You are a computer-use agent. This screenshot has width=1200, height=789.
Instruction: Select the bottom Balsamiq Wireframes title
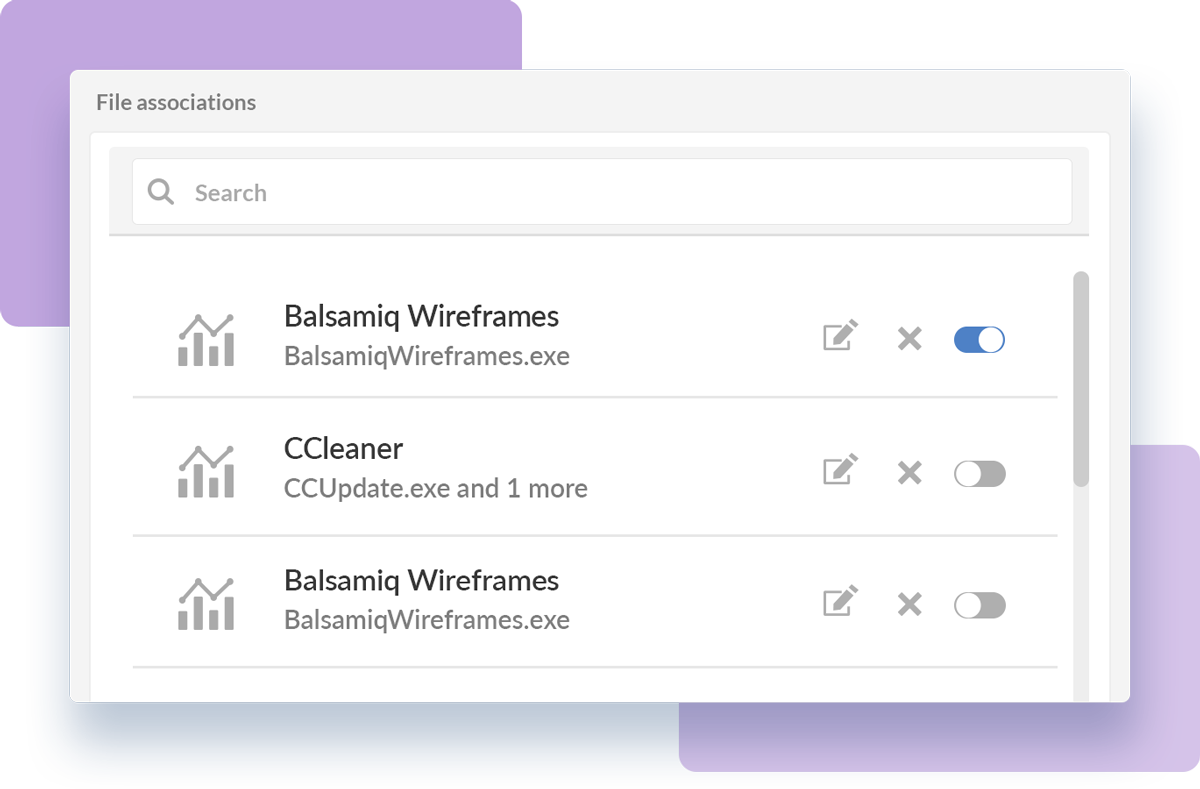click(x=421, y=581)
